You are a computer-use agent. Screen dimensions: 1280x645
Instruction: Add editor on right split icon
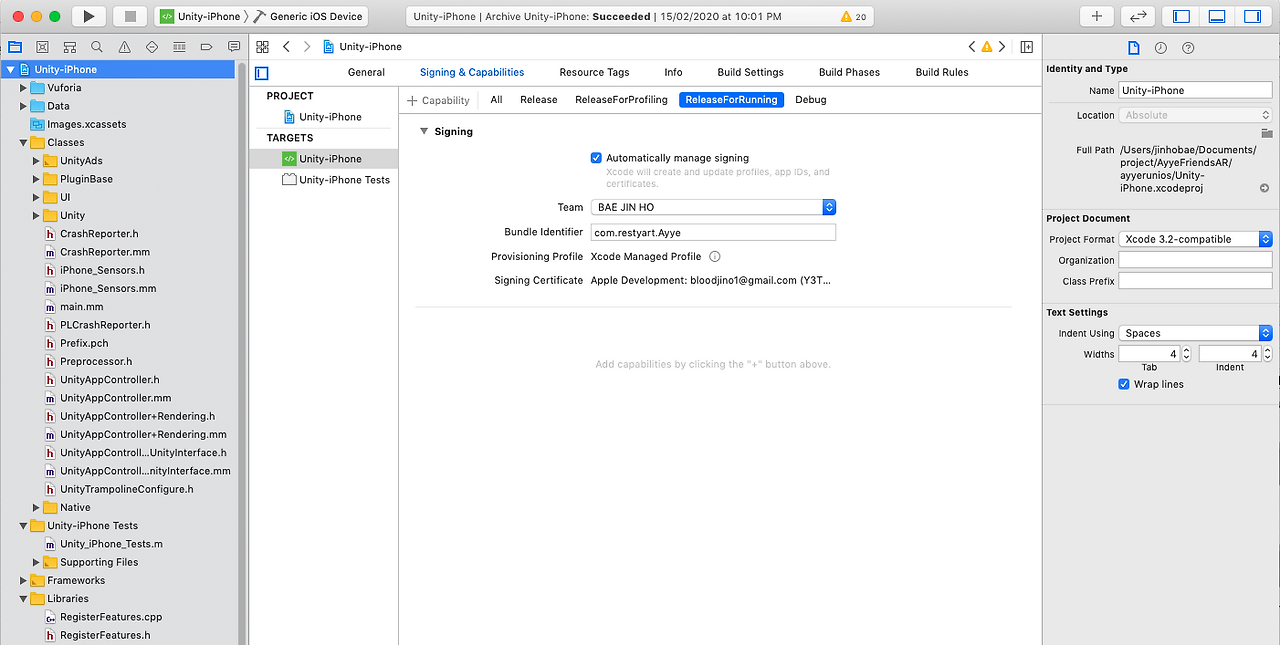point(1027,47)
